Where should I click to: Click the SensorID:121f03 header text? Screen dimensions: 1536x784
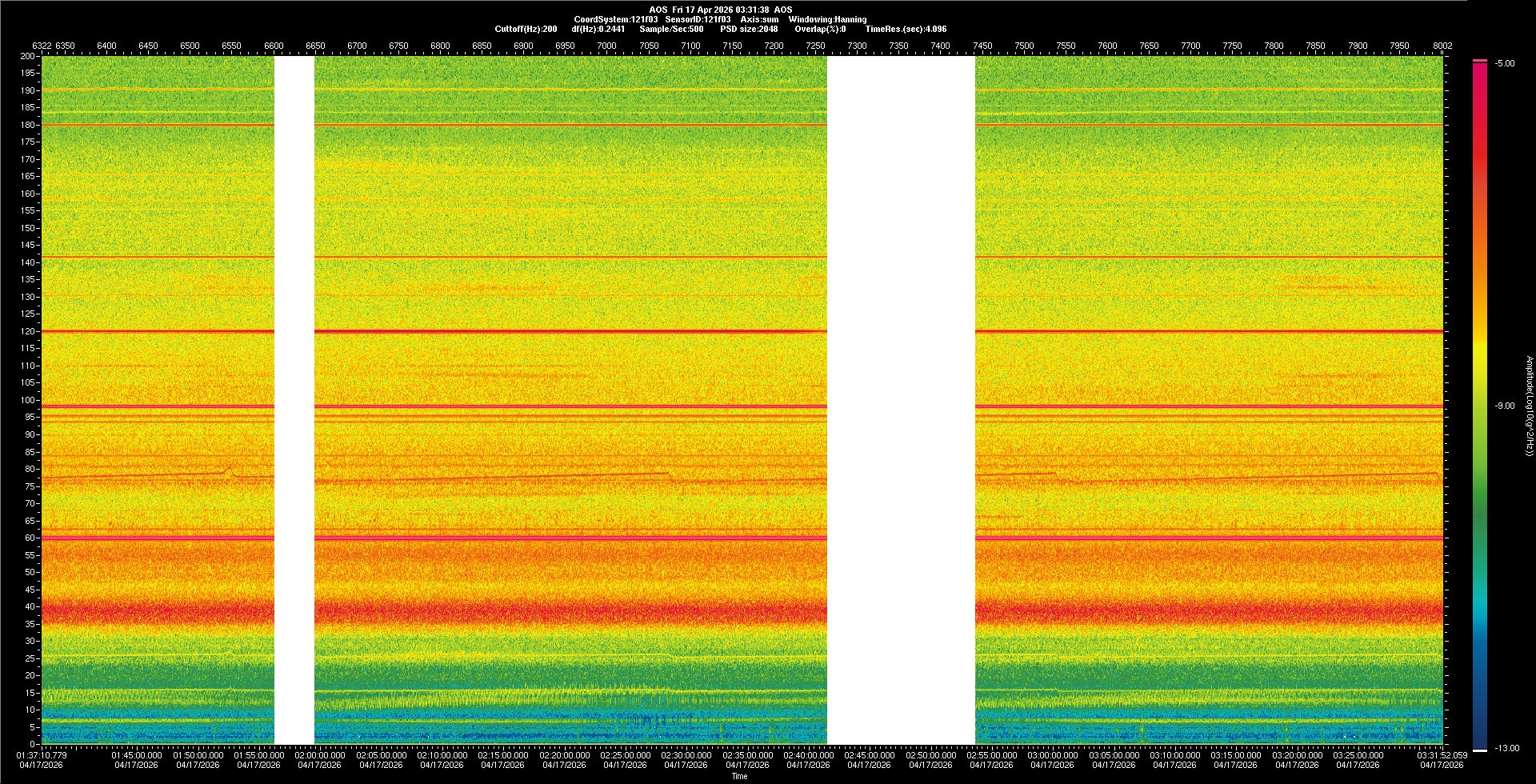pyautogui.click(x=698, y=19)
